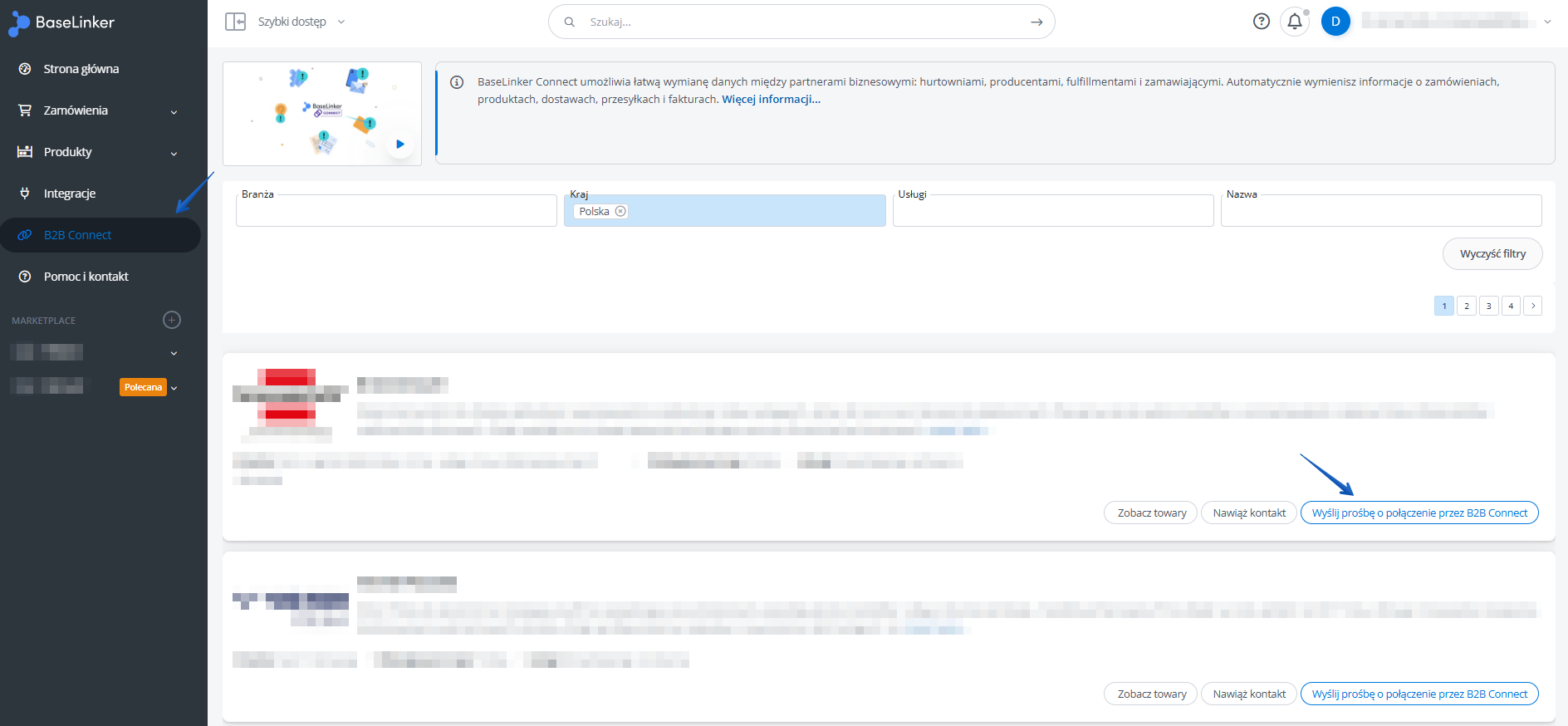Open the Branża filter field

(x=396, y=210)
